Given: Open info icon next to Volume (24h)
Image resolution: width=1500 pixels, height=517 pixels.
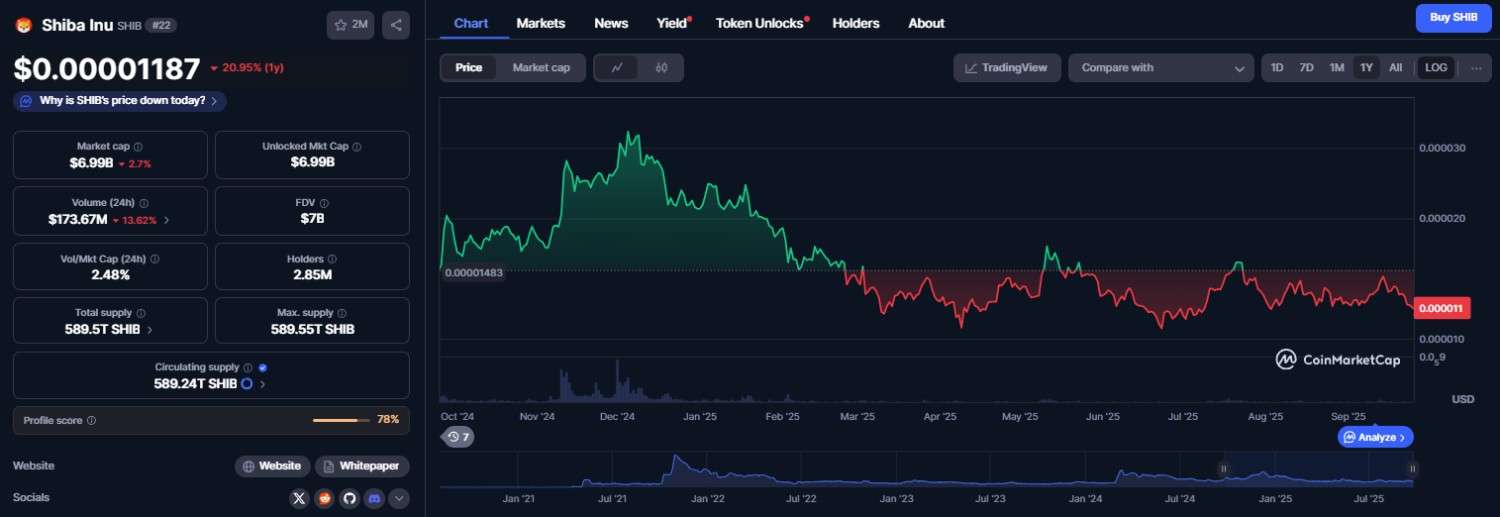Looking at the screenshot, I should click(x=144, y=202).
